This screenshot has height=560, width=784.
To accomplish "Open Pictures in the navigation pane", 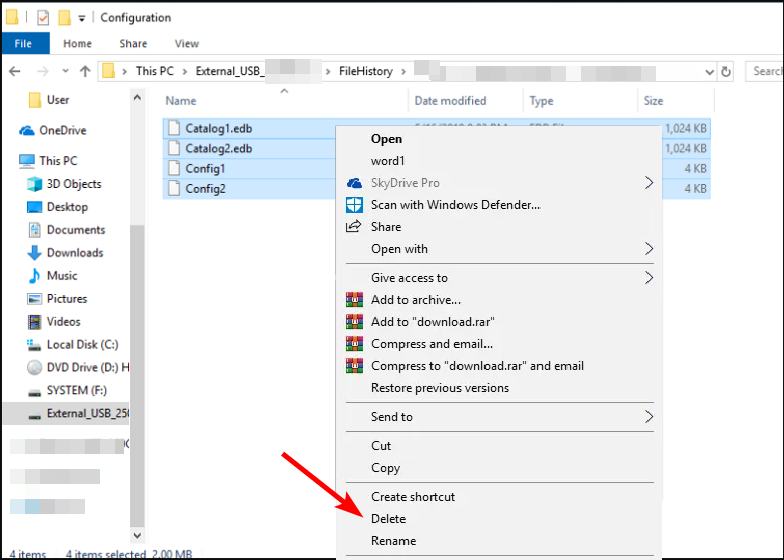I will coord(57,298).
